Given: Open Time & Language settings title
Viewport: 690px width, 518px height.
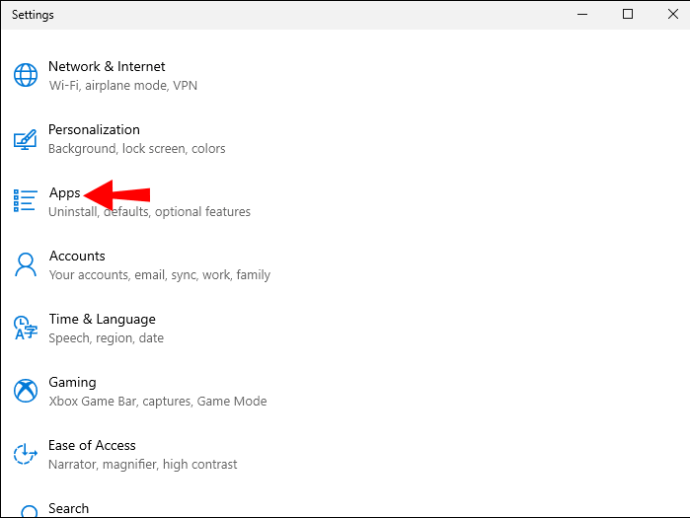Looking at the screenshot, I should click(x=102, y=319).
